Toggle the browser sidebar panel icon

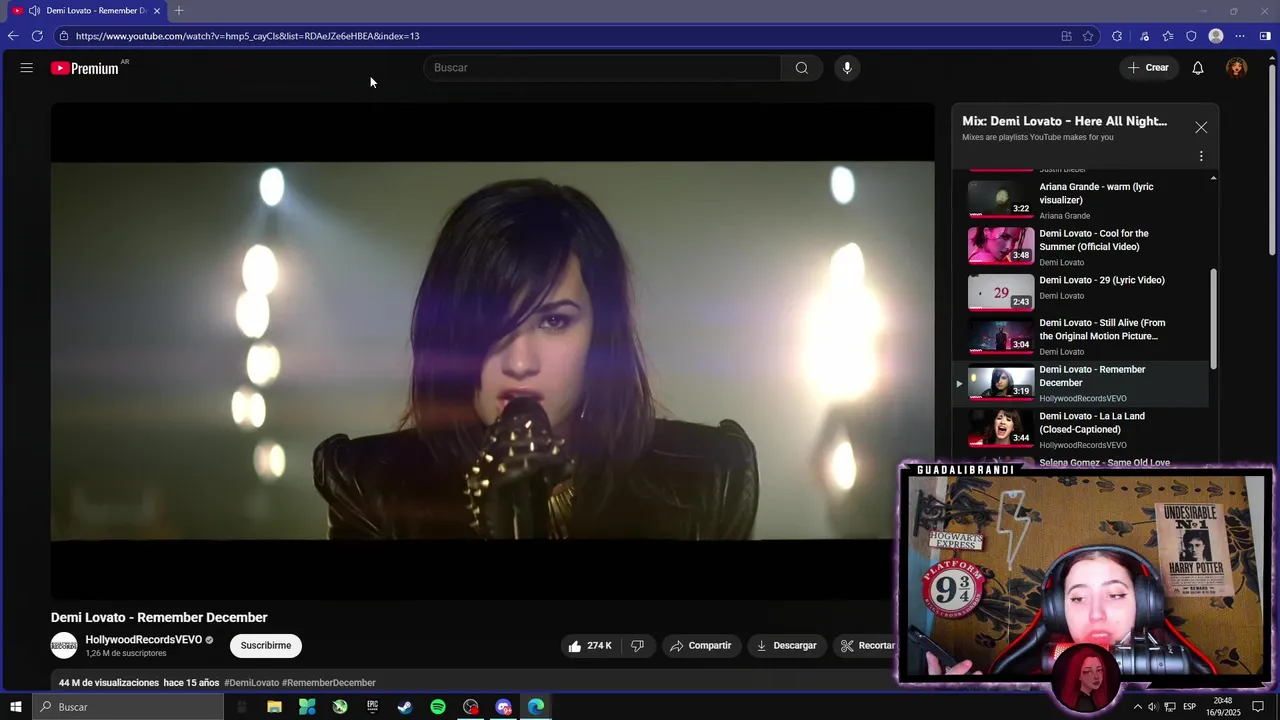click(x=1265, y=36)
